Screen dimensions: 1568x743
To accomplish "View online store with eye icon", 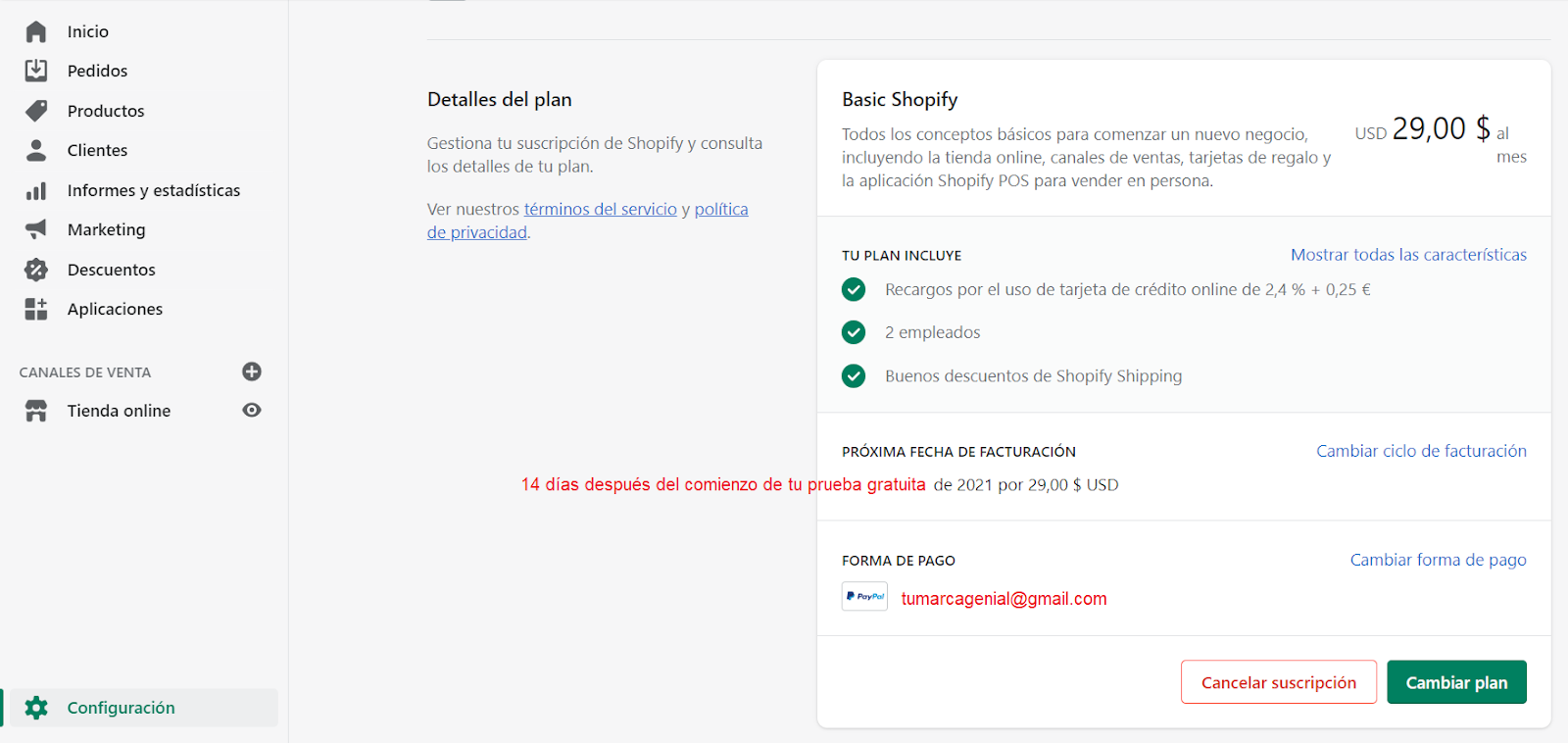I will click(252, 410).
